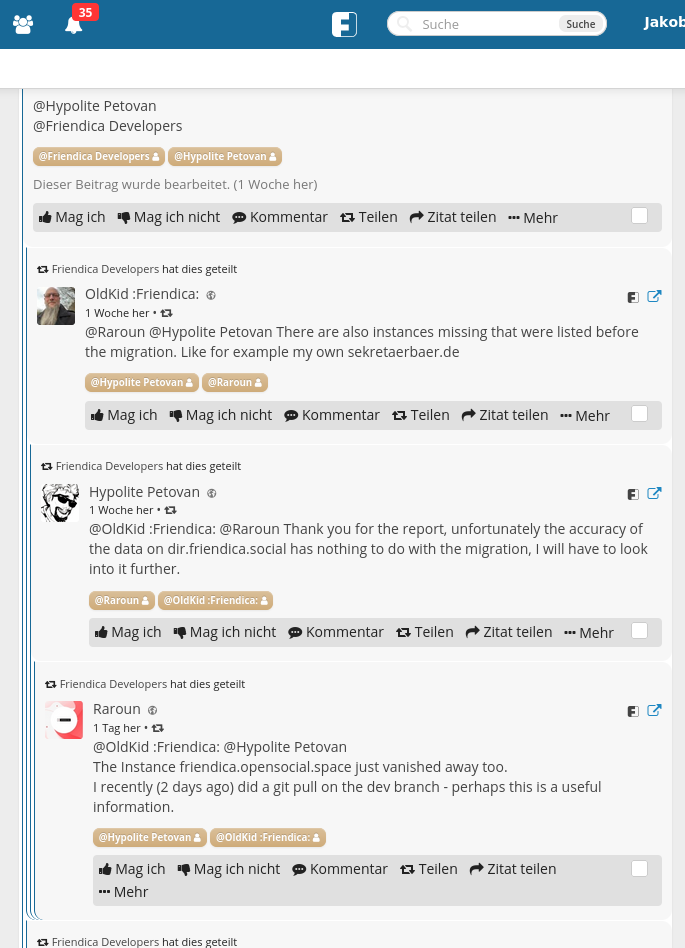The height and width of the screenshot is (948, 685).
Task: Select the checkbox on OldKid's post
Action: tap(640, 414)
